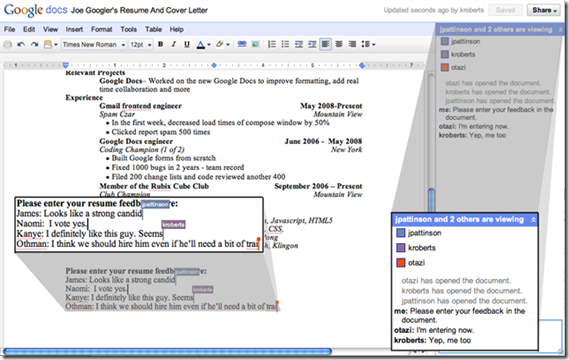Click the Updated seconds ago by kroberts status
This screenshot has height=360, width=569.
pos(434,10)
